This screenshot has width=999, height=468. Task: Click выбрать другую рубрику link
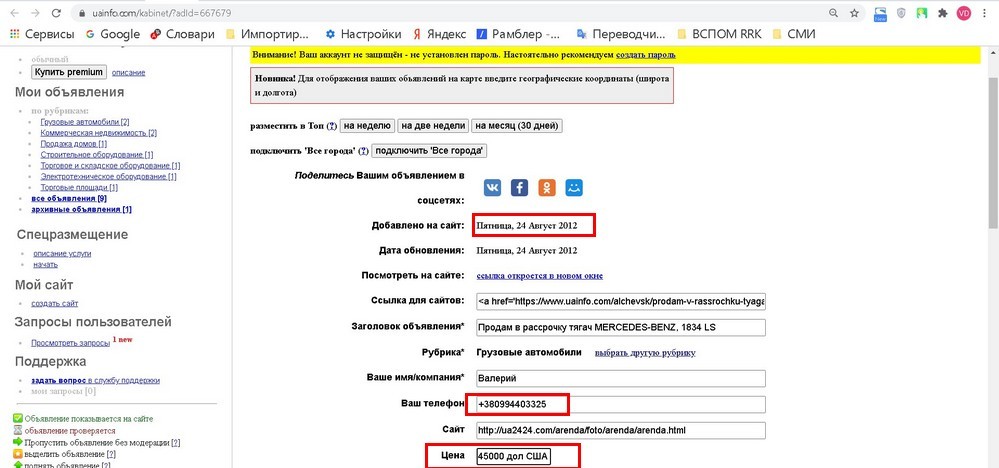(x=645, y=353)
